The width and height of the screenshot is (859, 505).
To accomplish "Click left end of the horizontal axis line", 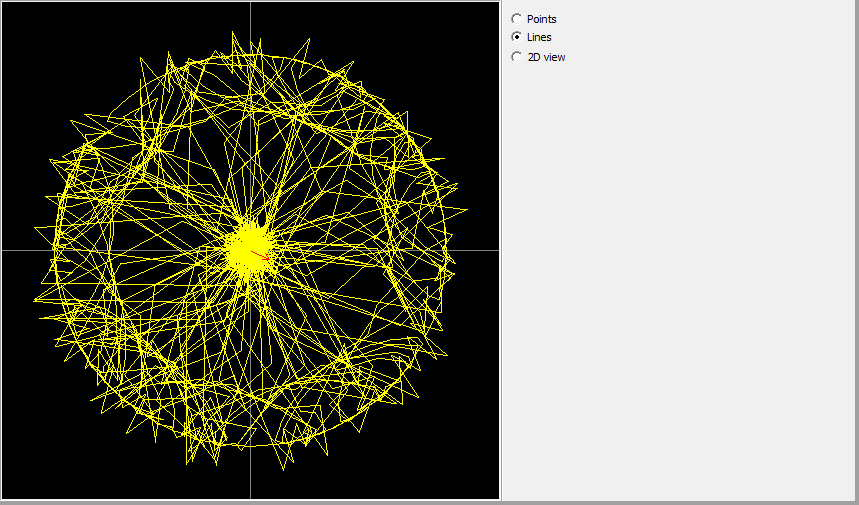I will [x=5, y=250].
